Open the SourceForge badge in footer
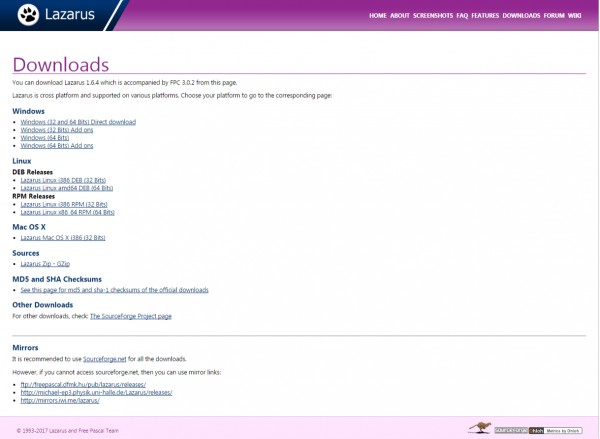Viewport: 600px width, 439px height. (511, 431)
